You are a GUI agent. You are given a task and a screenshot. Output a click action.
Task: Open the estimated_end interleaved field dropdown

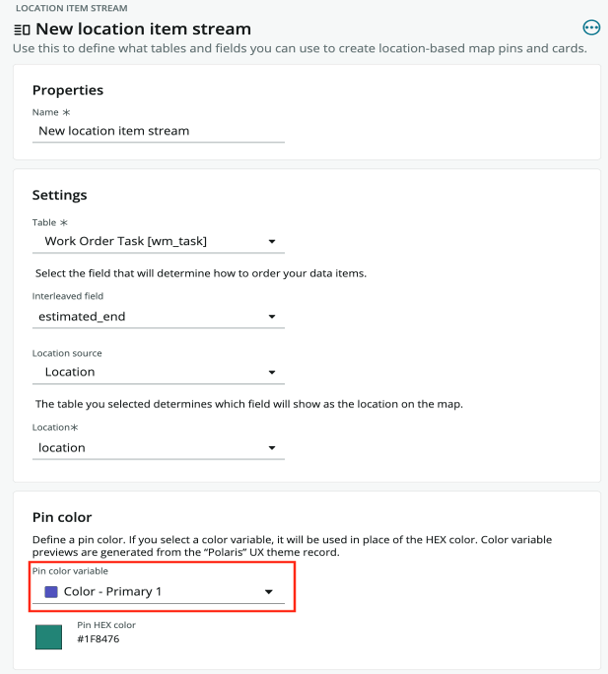[x=158, y=317]
